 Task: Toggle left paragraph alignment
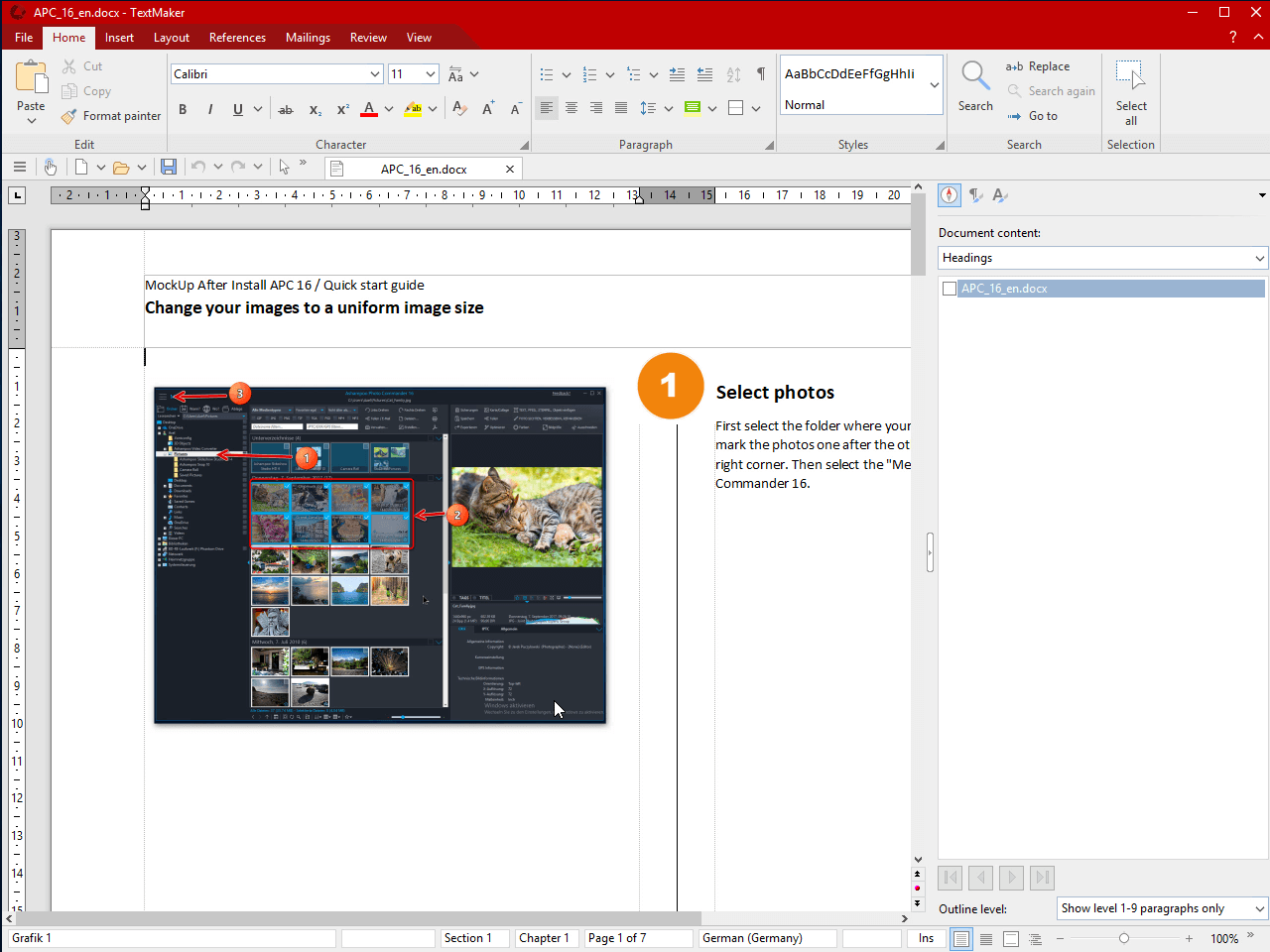pyautogui.click(x=547, y=108)
